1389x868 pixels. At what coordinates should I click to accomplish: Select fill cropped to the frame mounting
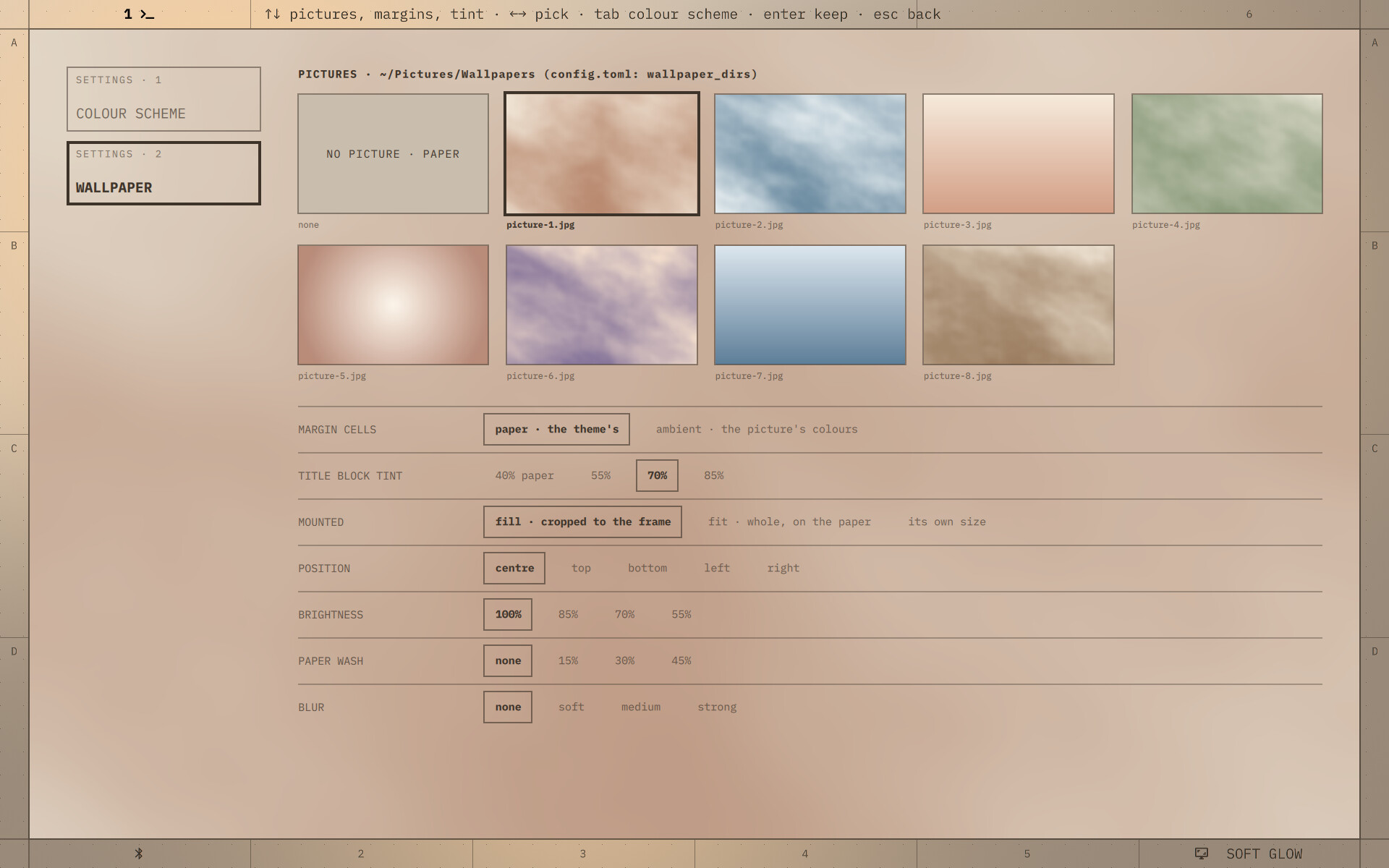tap(582, 522)
